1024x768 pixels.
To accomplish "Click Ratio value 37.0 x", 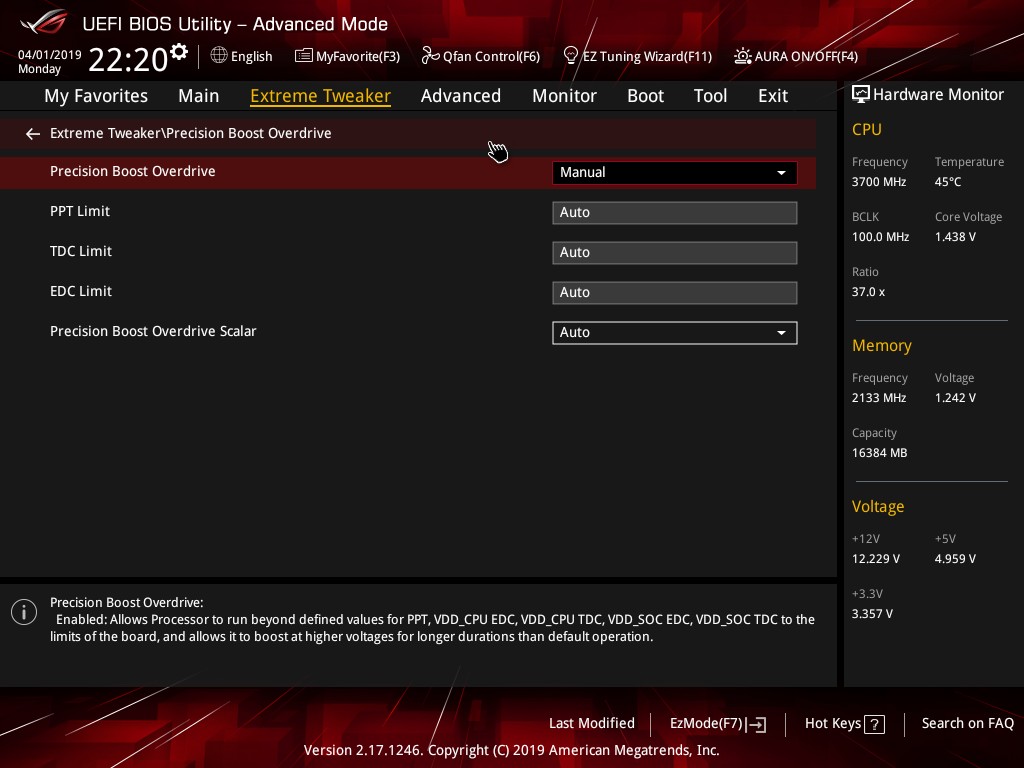I will coord(868,291).
